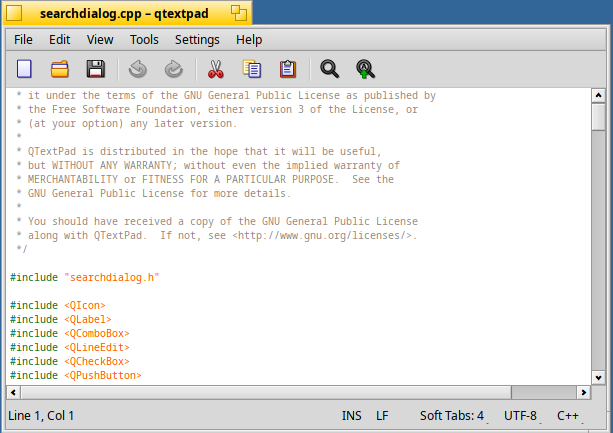Undo last change with toolbar arrow

coord(138,69)
